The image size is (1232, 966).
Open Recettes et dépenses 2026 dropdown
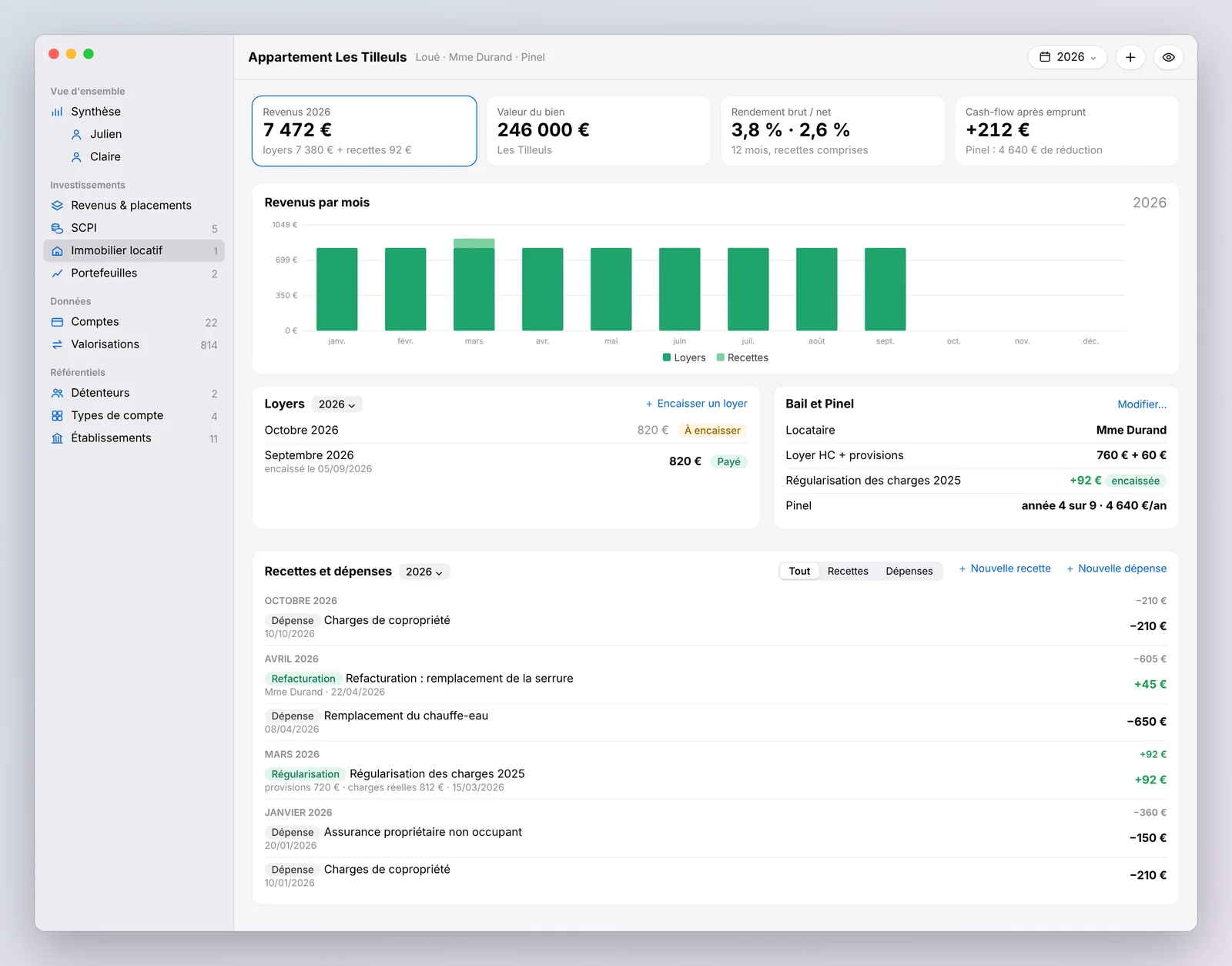(x=424, y=572)
